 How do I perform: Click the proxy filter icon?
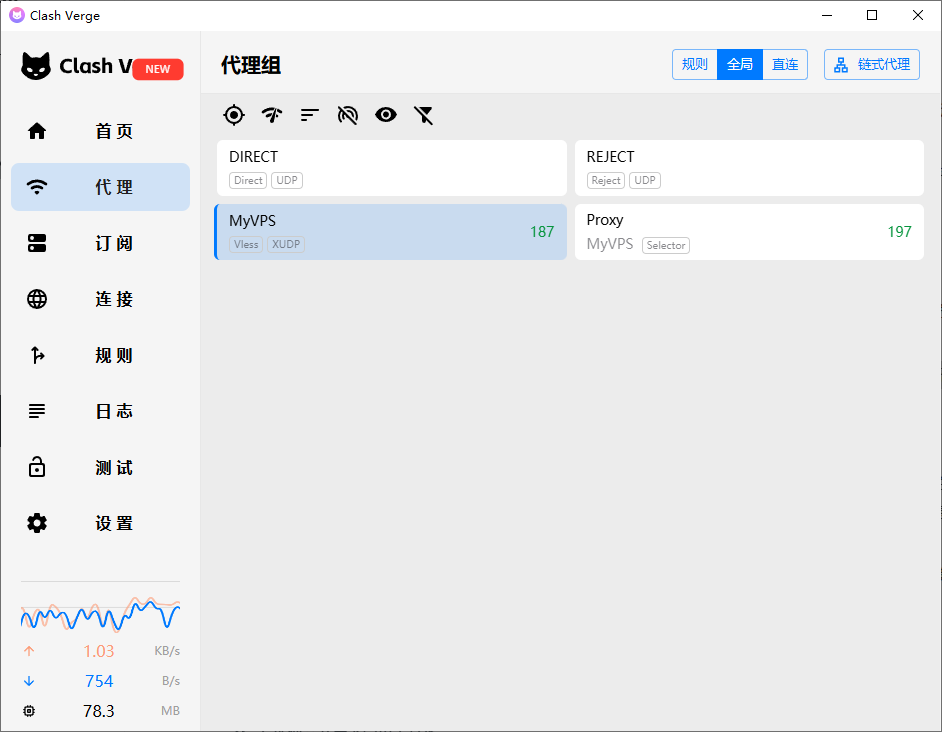[x=424, y=115]
